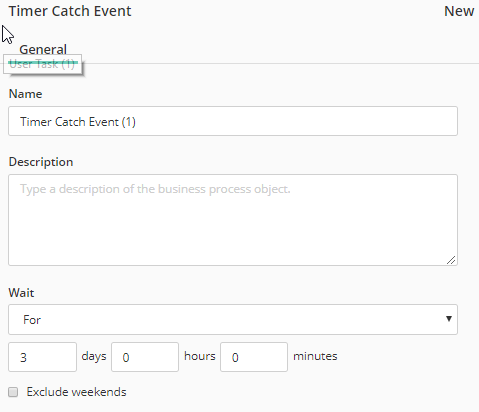Screen dimensions: 479x412
Task: Click the minutes unit label
Action: 315,356
